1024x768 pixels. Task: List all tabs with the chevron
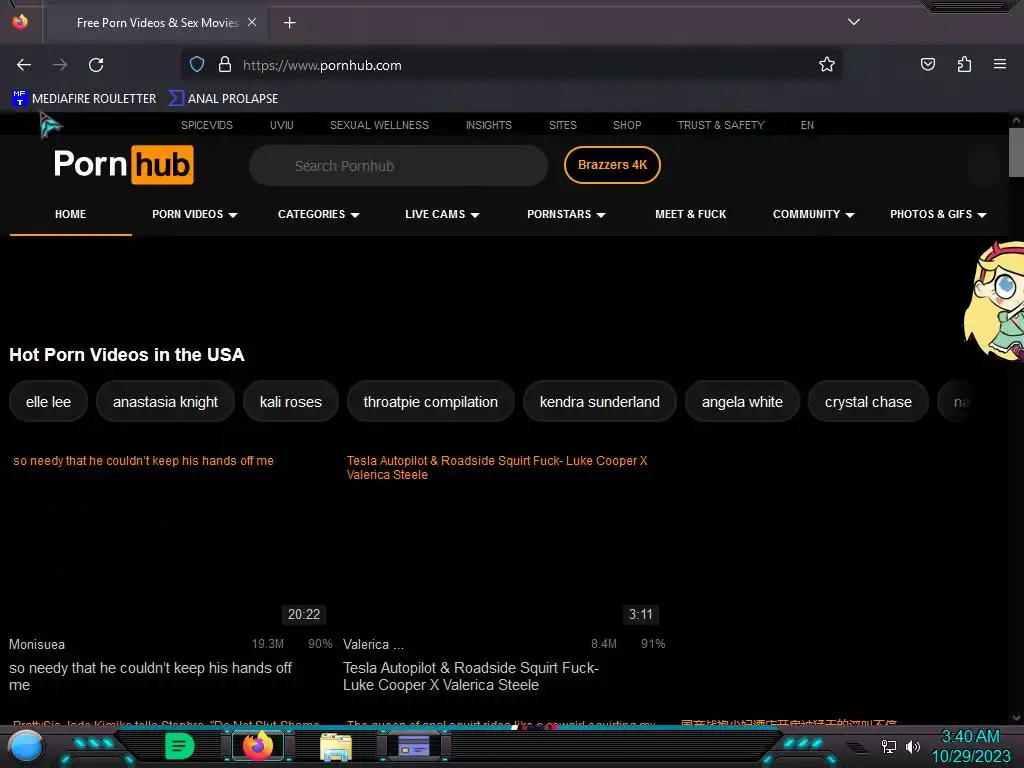pos(854,22)
